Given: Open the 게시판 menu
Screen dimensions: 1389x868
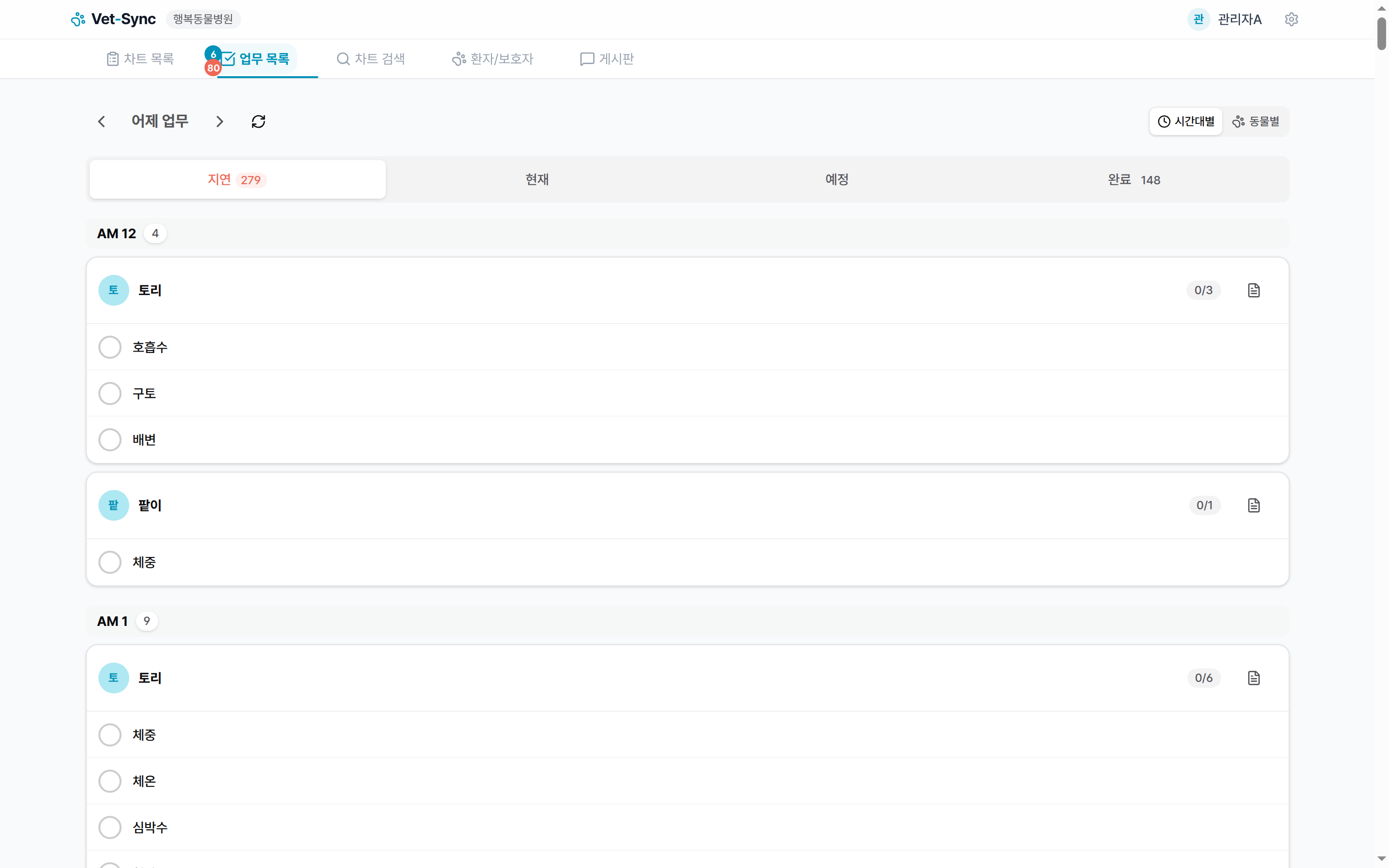Looking at the screenshot, I should (607, 58).
